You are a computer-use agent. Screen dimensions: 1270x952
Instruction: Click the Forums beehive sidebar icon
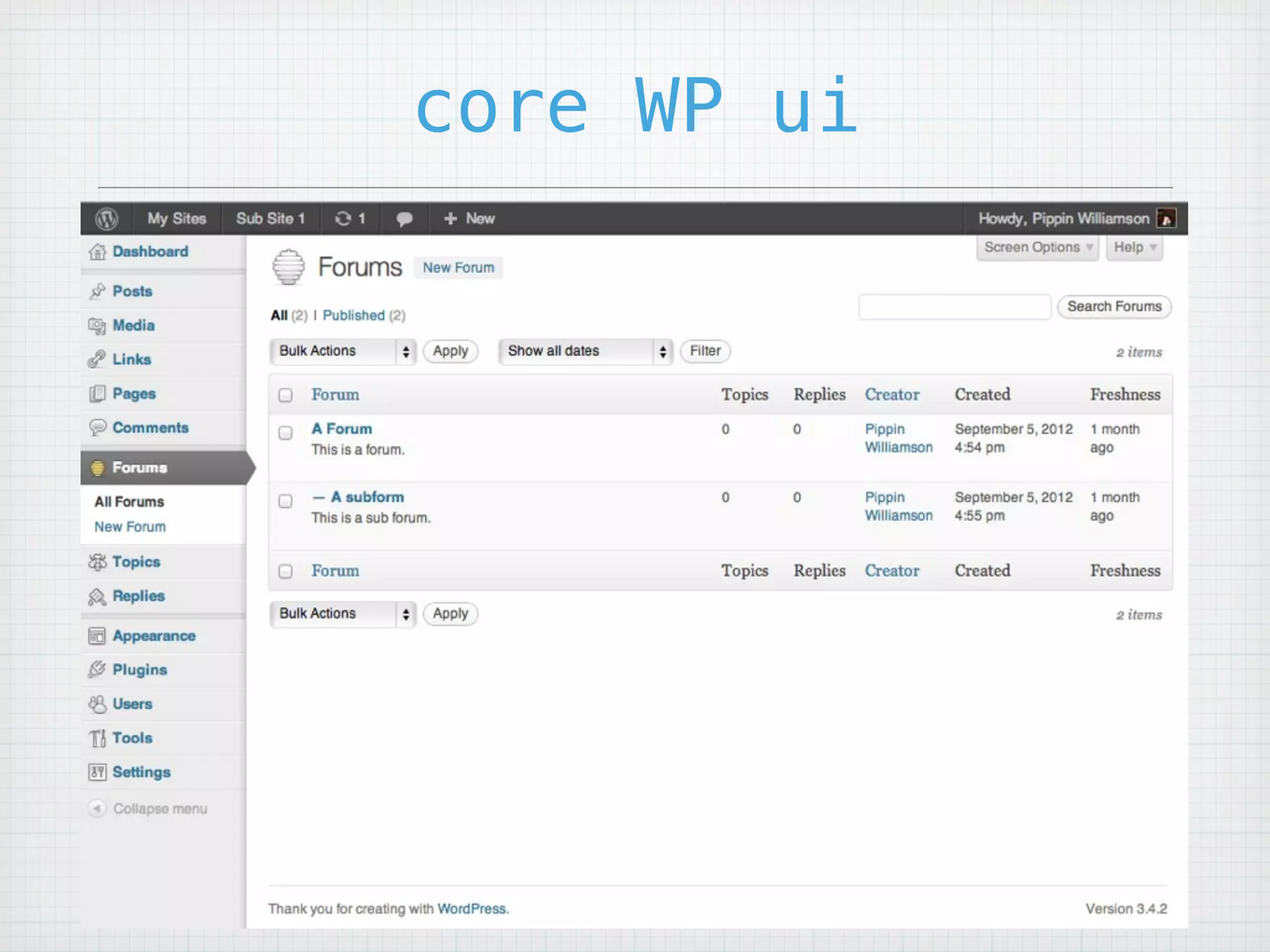point(97,468)
